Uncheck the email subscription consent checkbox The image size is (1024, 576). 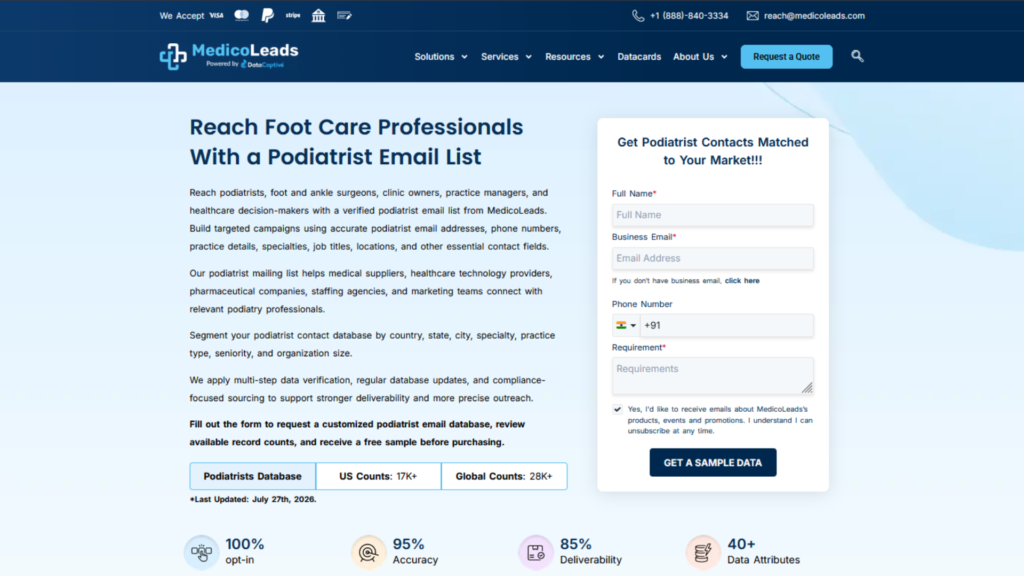pos(617,409)
